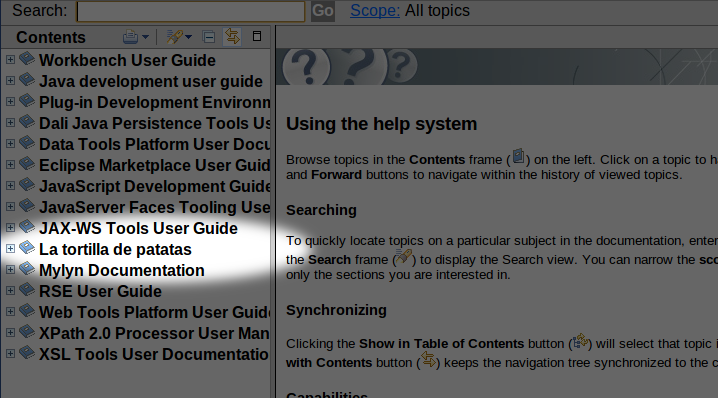Open the print icon dropdown arrow
718x398 pixels.
click(x=145, y=37)
